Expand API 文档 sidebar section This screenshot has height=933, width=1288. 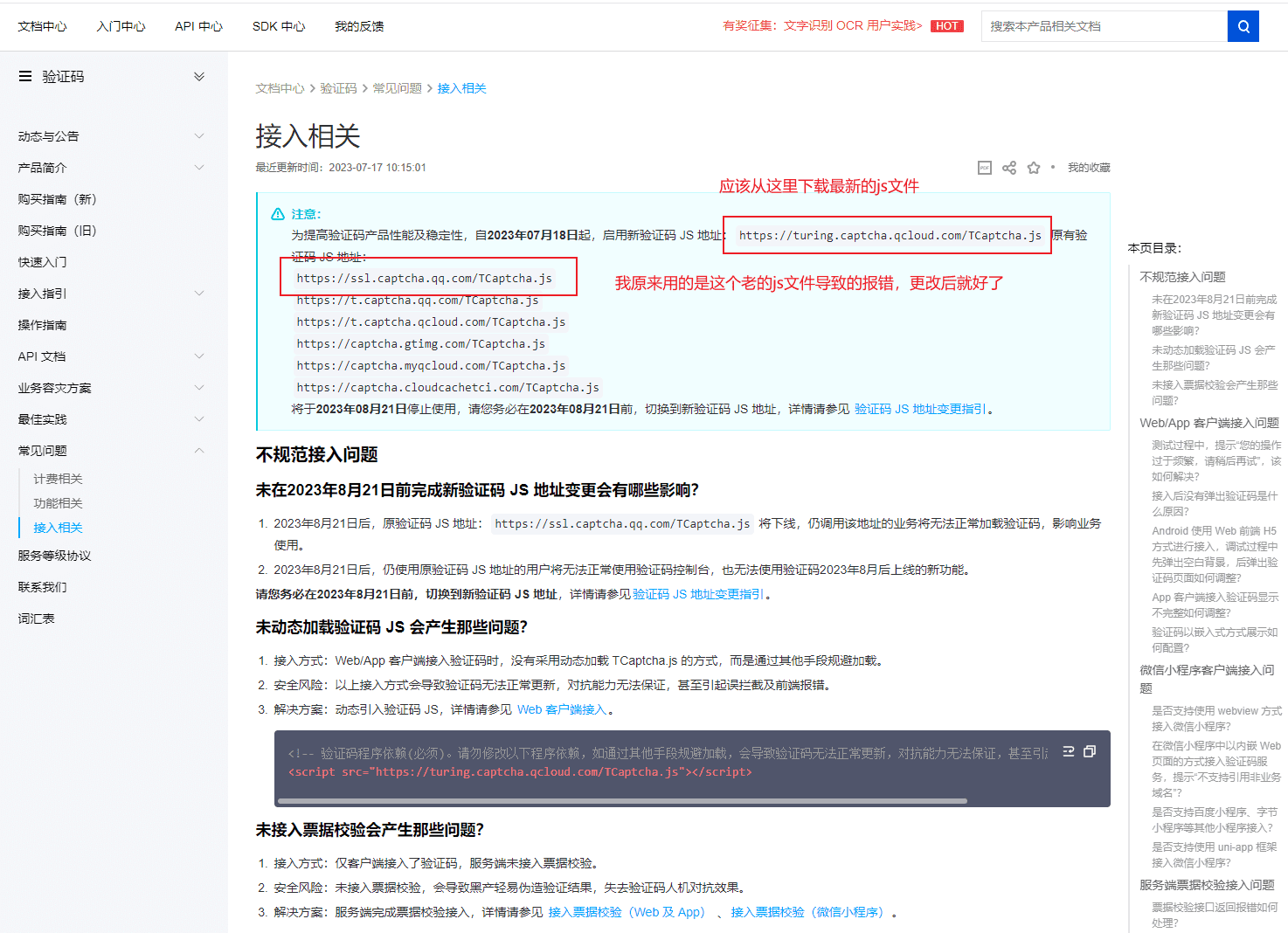199,356
